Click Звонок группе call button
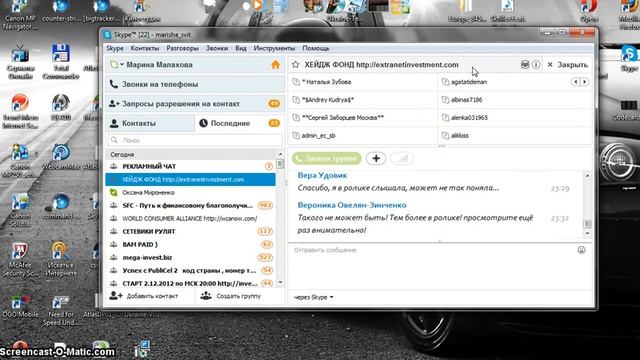The width and height of the screenshot is (640, 360). [327, 158]
